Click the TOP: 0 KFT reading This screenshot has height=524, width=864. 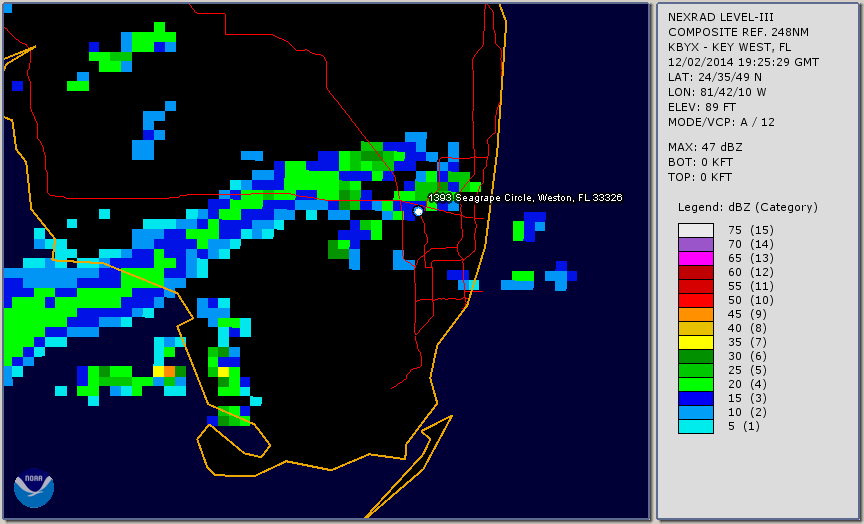point(700,177)
